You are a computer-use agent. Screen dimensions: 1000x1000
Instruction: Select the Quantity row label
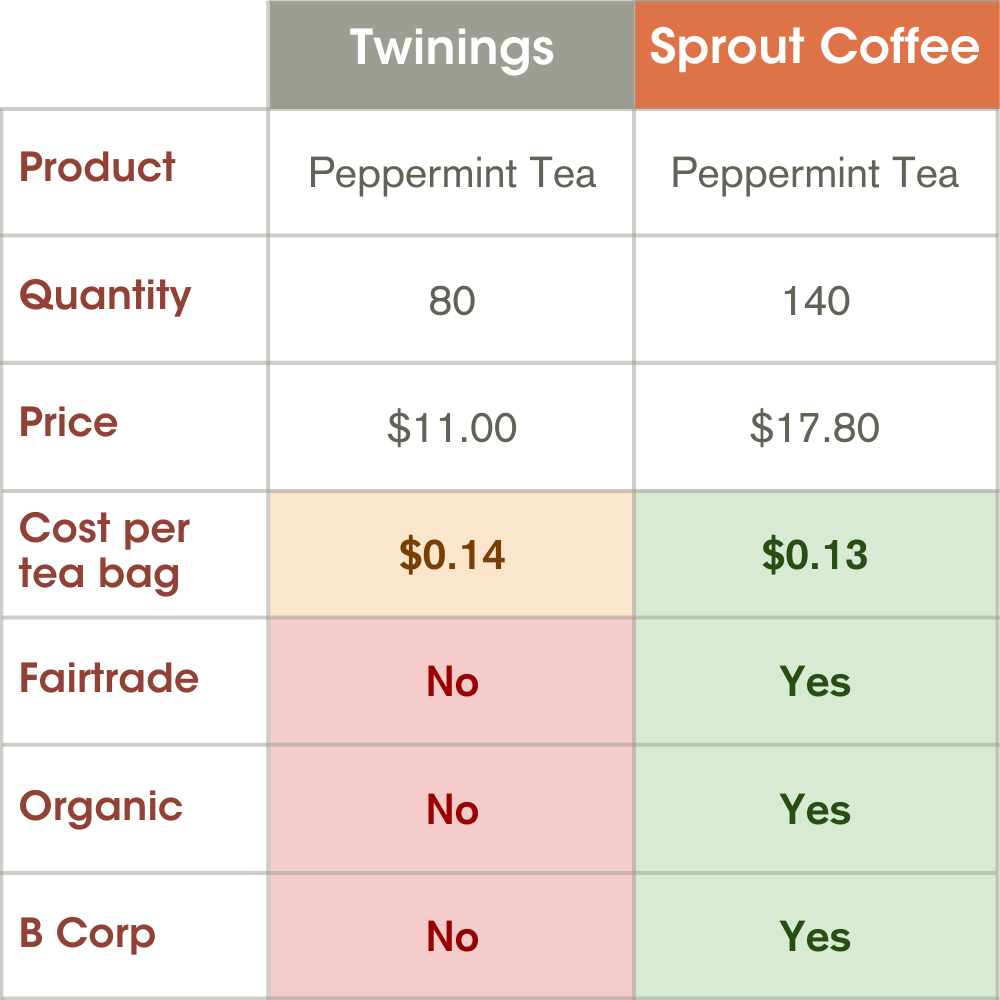105,296
